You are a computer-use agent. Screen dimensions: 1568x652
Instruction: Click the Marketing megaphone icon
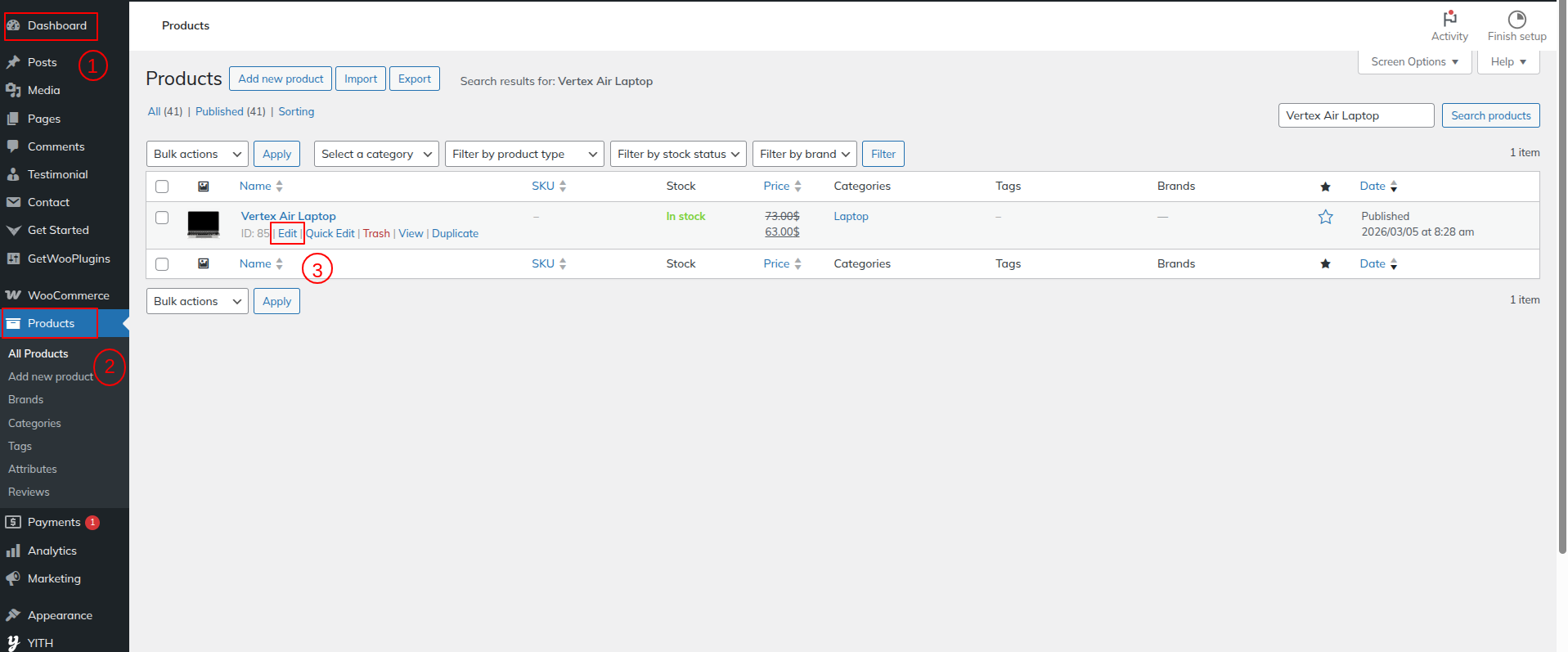[x=13, y=578]
